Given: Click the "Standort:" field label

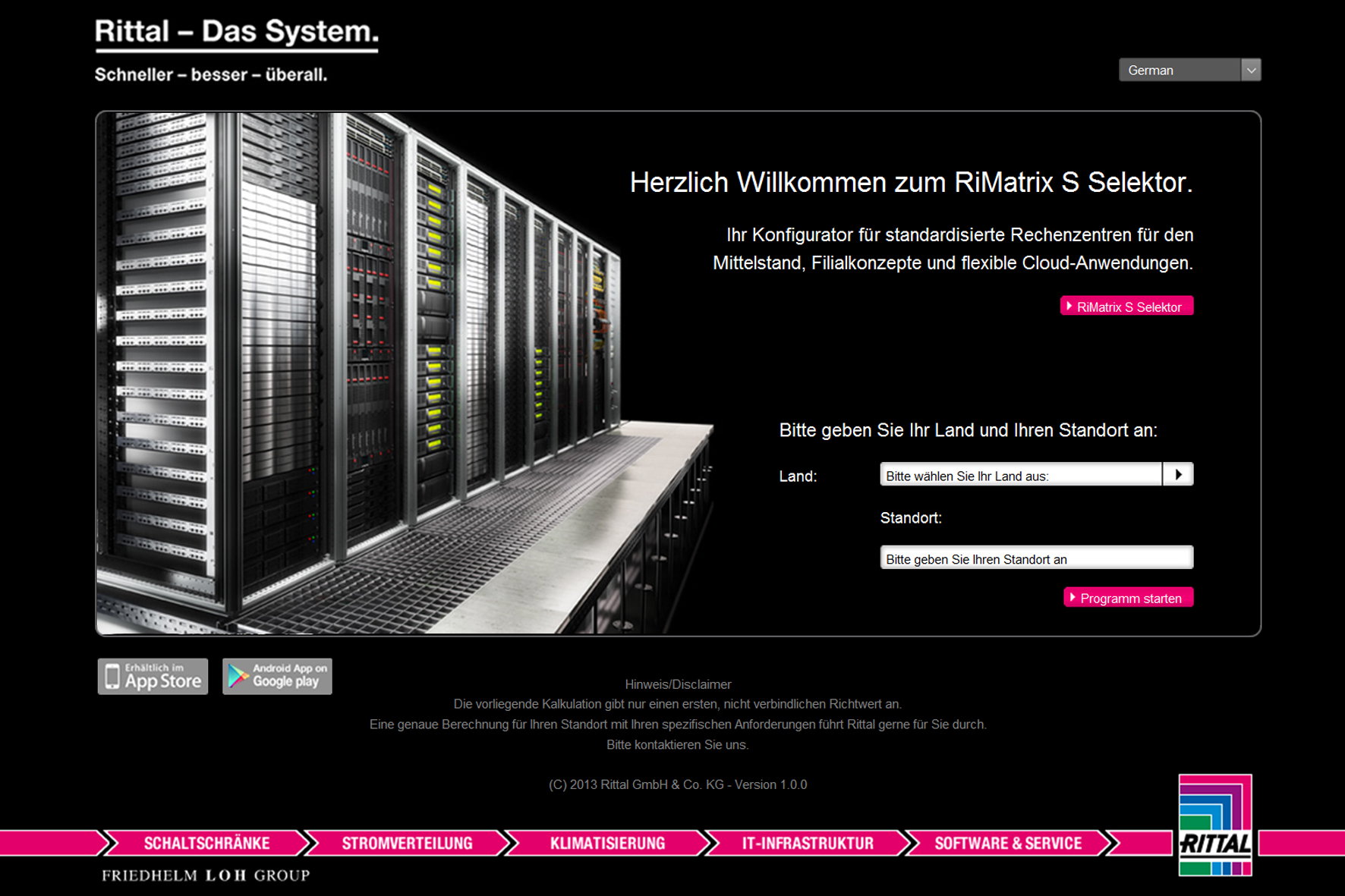Looking at the screenshot, I should (911, 518).
